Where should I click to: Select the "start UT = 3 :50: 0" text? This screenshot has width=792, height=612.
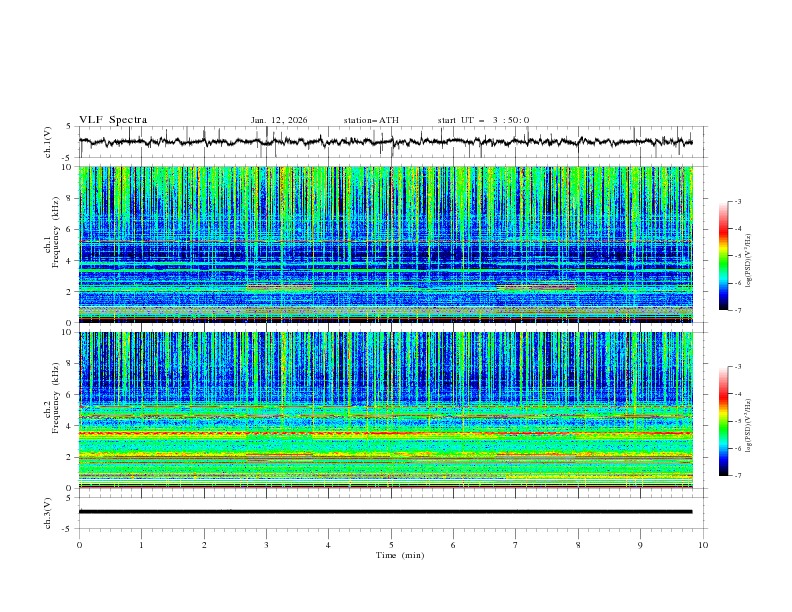pos(483,120)
